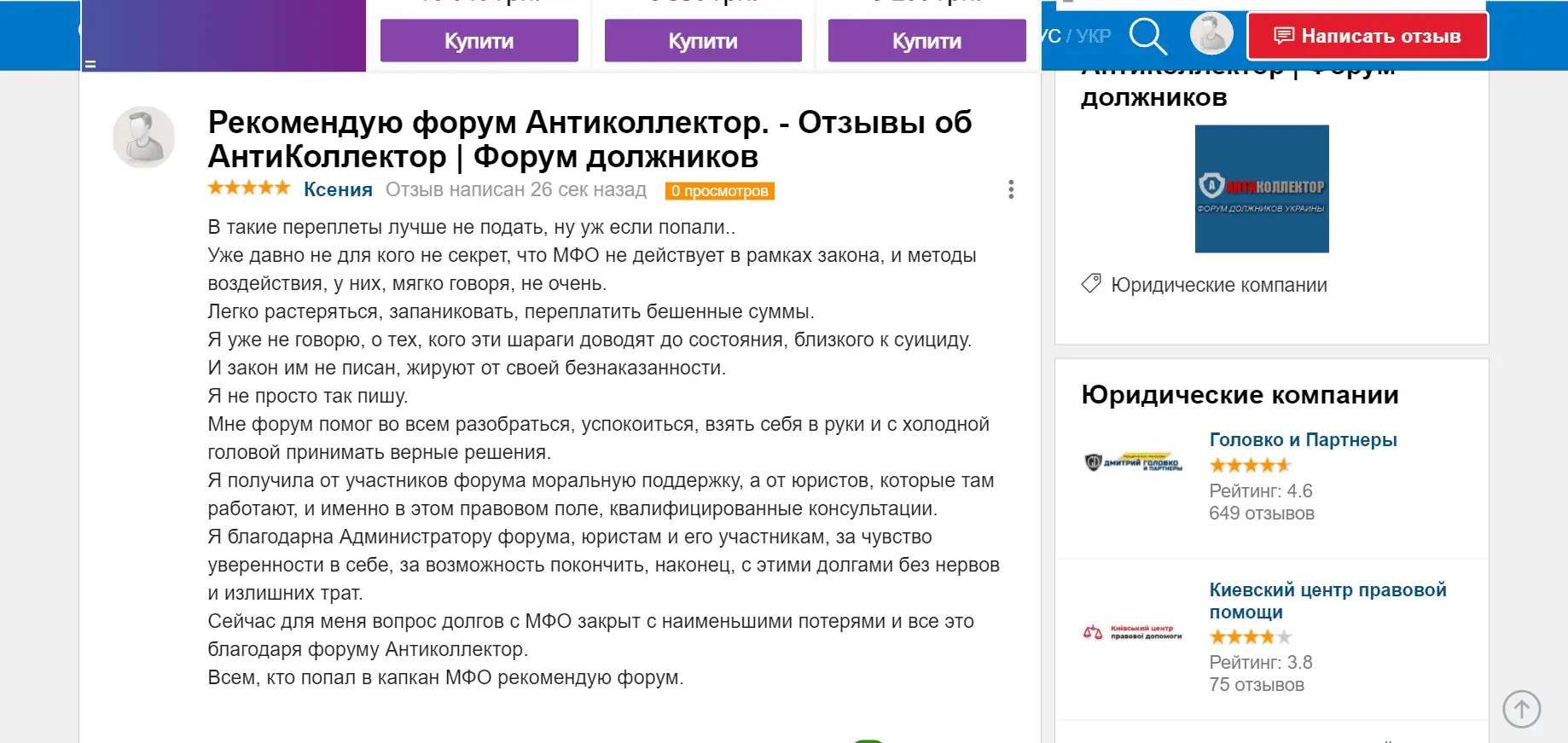This screenshot has width=1568, height=743.
Task: Click the middle Купити button
Action: coord(703,41)
